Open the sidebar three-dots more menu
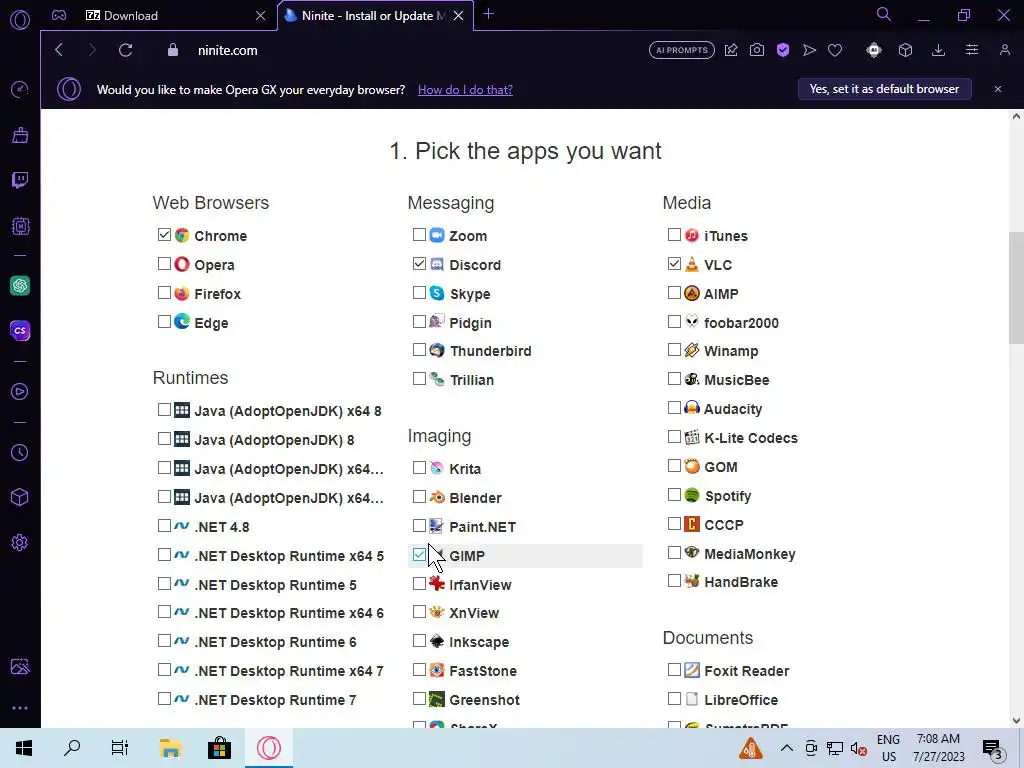Image resolution: width=1024 pixels, height=768 pixels. 20,708
